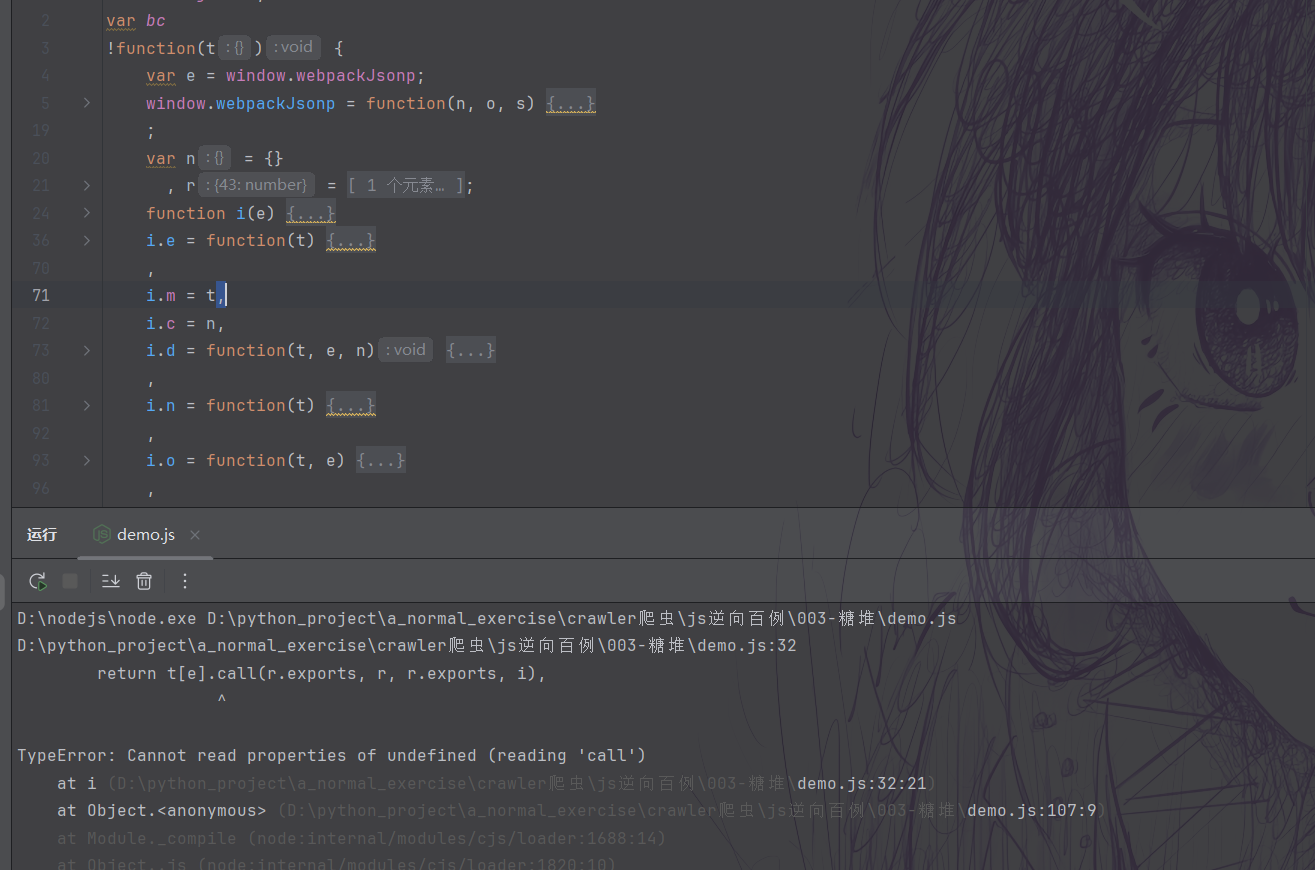1315x870 pixels.
Task: Click line number 72 in the gutter
Action: tap(40, 323)
